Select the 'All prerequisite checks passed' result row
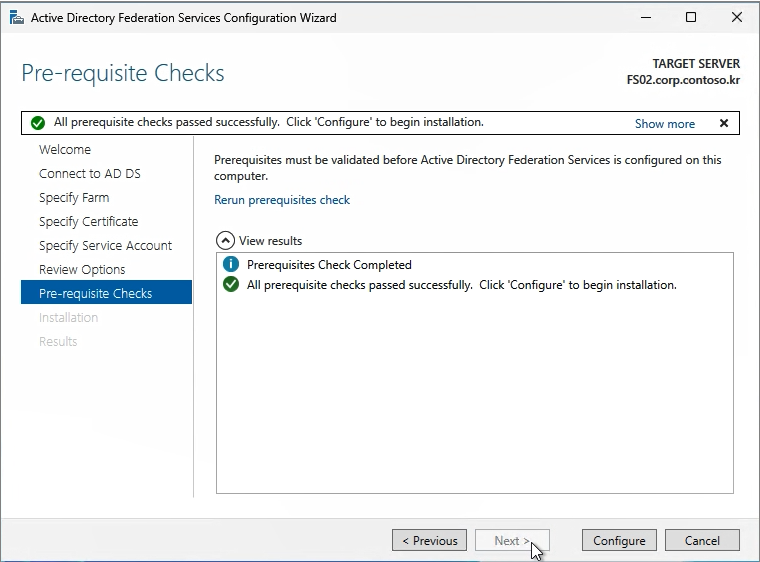760x562 pixels. tap(461, 285)
